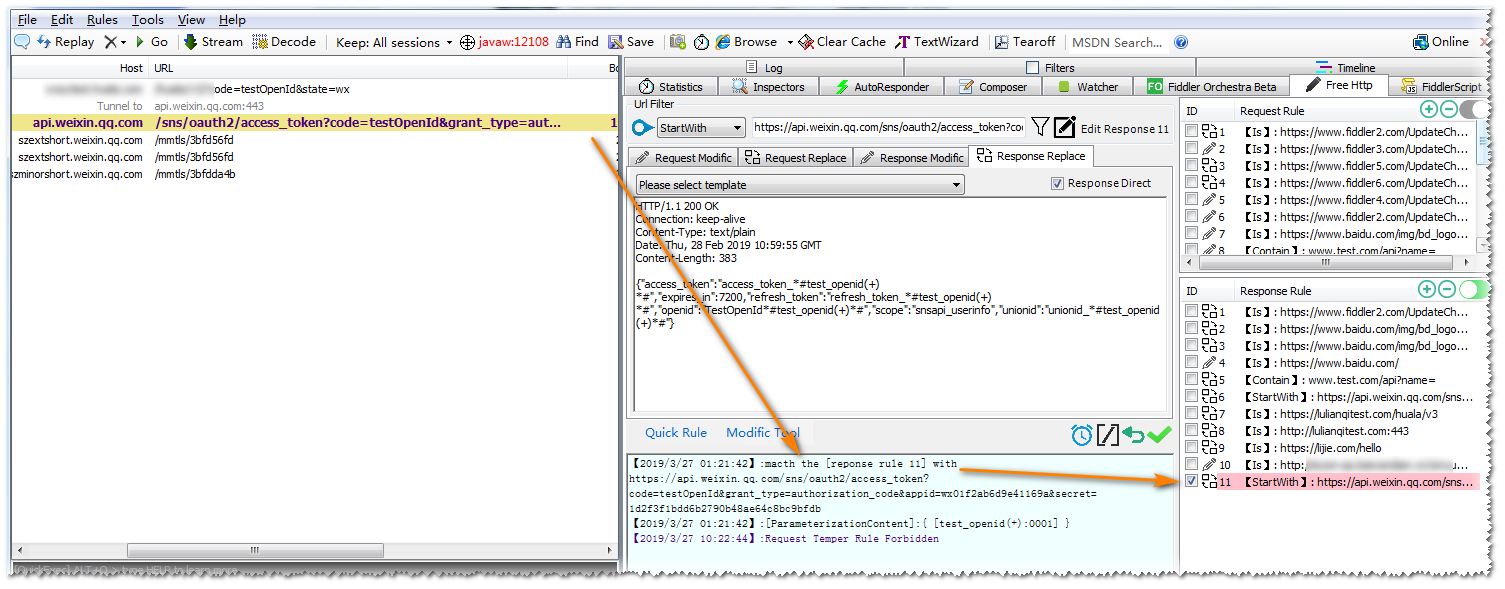
Task: Click the alarm clock delay icon
Action: (1081, 435)
